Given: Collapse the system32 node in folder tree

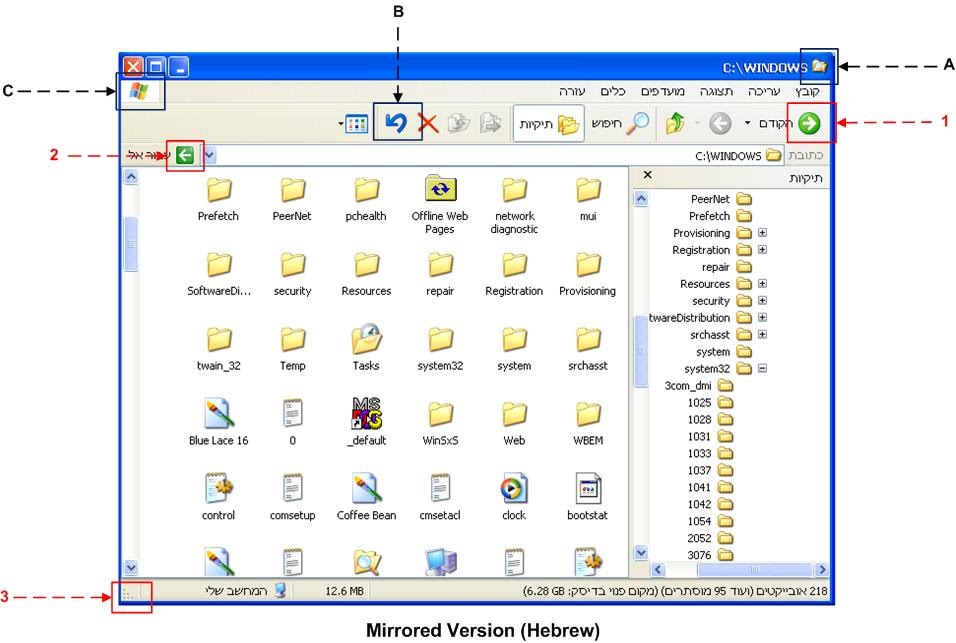Looking at the screenshot, I should tap(762, 368).
